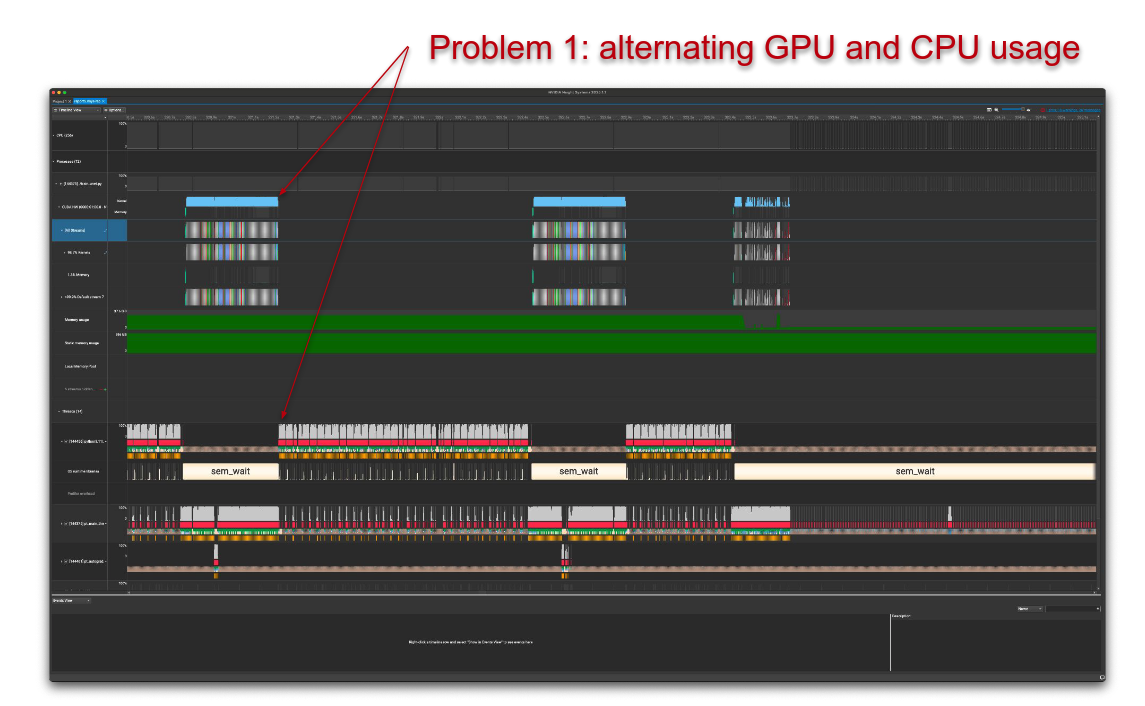Screen dimensions: 1145x706
Task: Select the highlighted All Streams row
Action: tap(88, 230)
